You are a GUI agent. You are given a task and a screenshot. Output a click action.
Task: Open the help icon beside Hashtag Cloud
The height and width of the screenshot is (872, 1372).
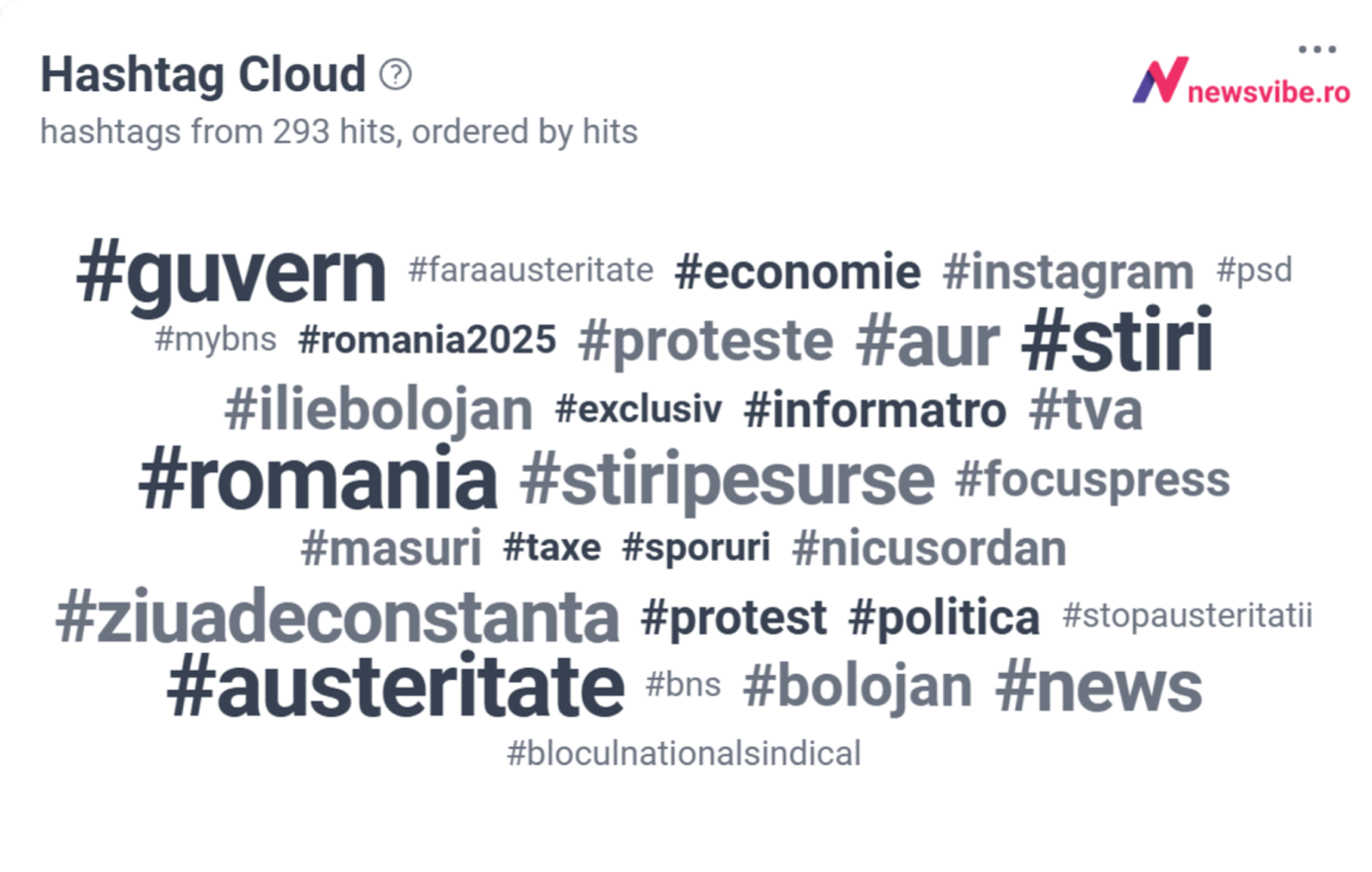pos(396,74)
